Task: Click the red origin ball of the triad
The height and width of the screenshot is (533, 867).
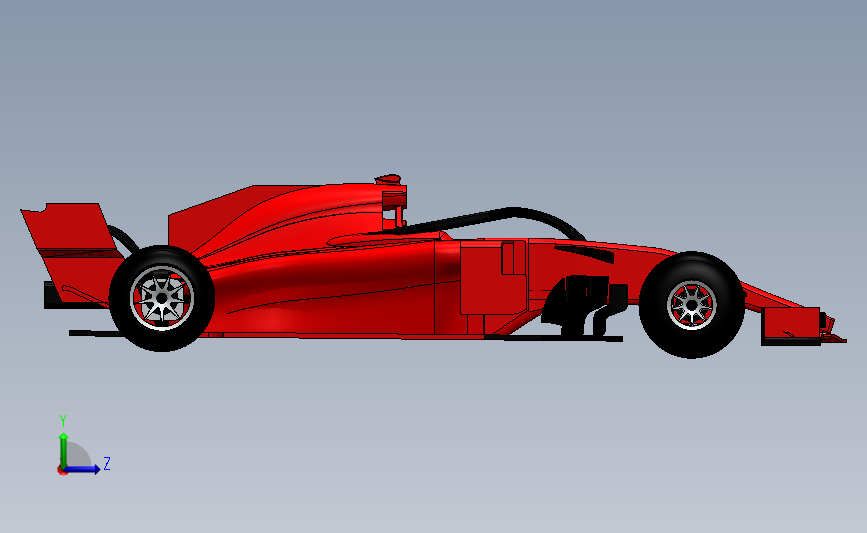Action: [62, 471]
